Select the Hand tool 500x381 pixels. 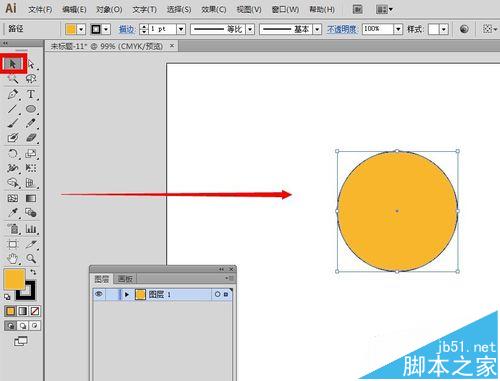tap(13, 258)
